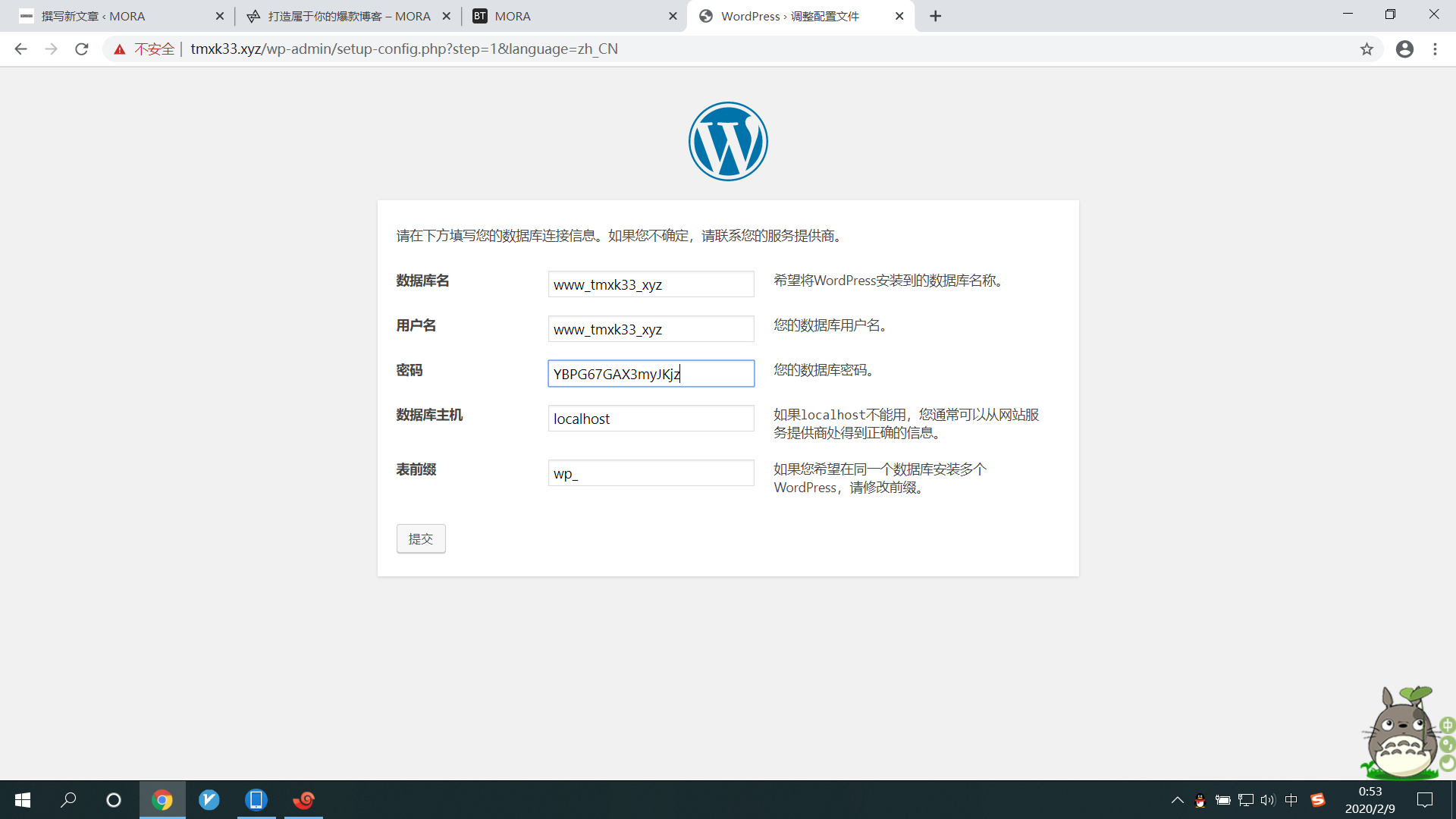The image size is (1456, 819).
Task: Close the 撰写新文章 ‹ MORA tab
Action: (220, 16)
